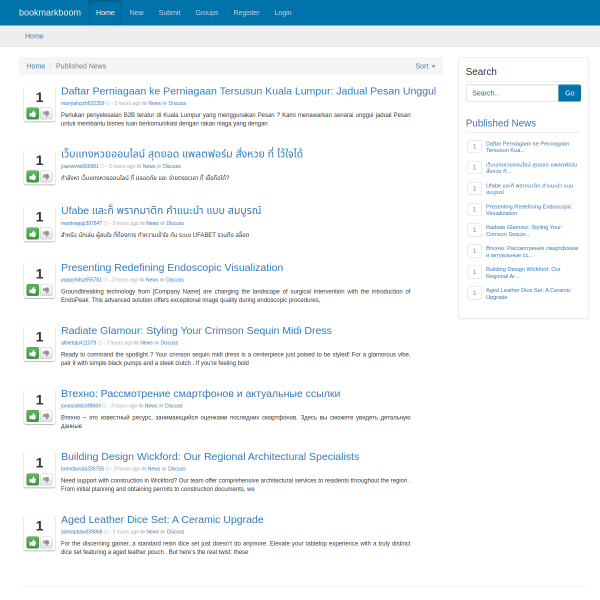Open Building Design Wickford article title

(210, 457)
